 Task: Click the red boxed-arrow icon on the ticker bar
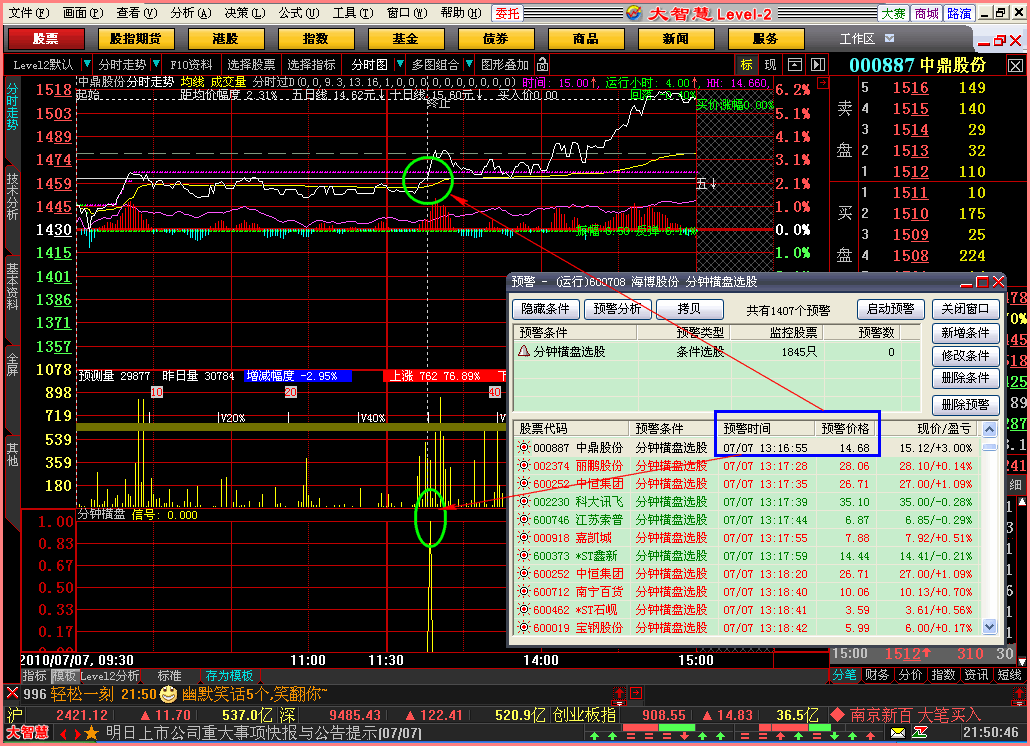pyautogui.click(x=636, y=693)
